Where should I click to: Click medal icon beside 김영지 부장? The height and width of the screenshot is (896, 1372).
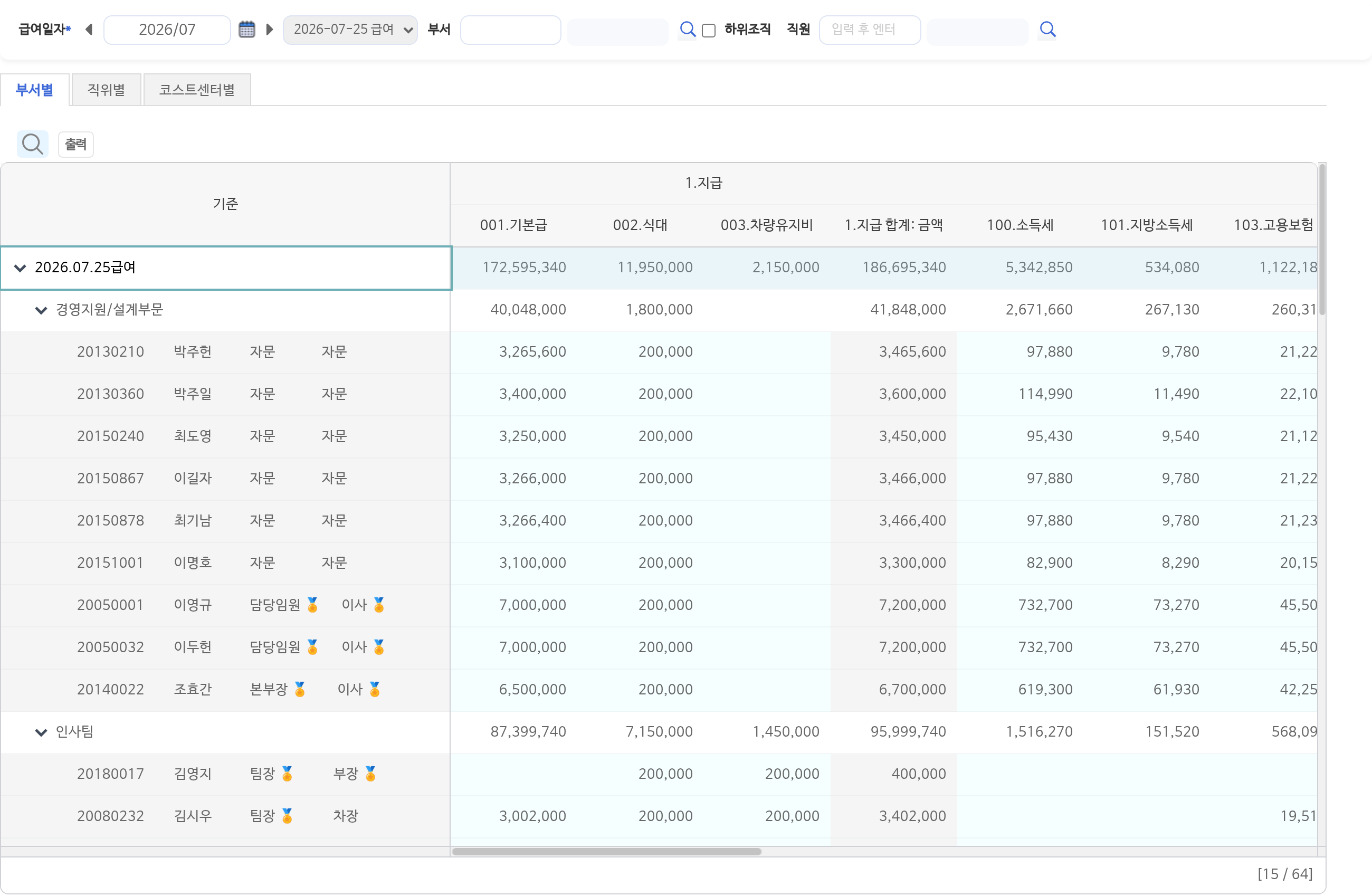coord(370,773)
